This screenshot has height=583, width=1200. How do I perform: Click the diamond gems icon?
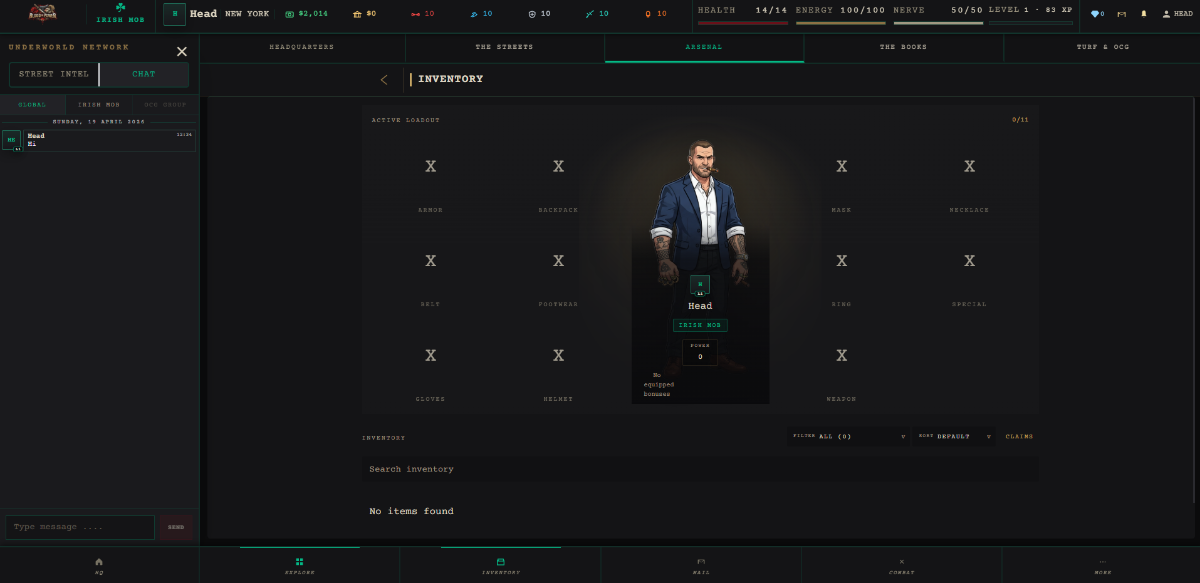coord(1096,14)
